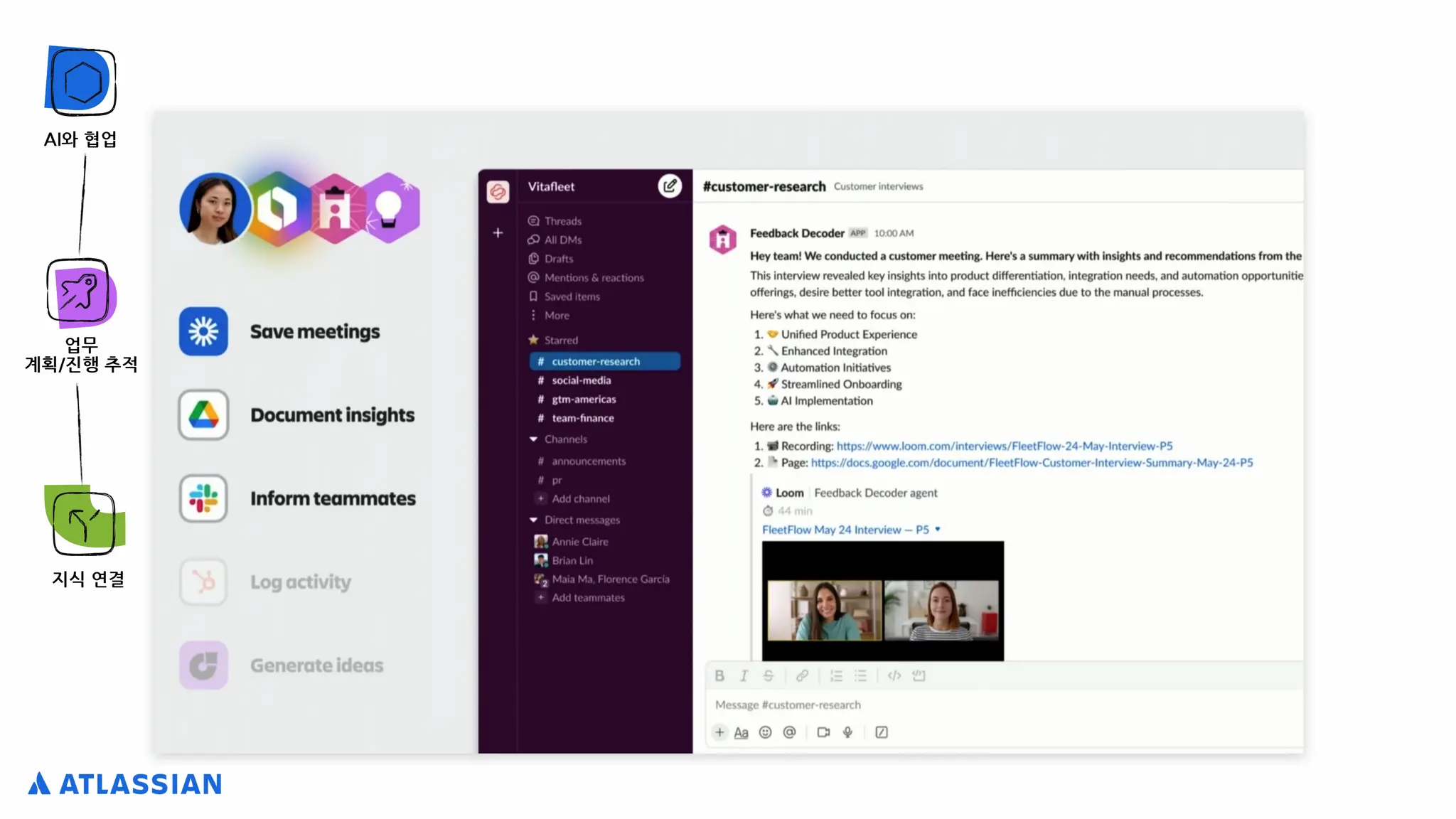1456x819 pixels.
Task: Click the compose new message icon
Action: click(x=669, y=186)
